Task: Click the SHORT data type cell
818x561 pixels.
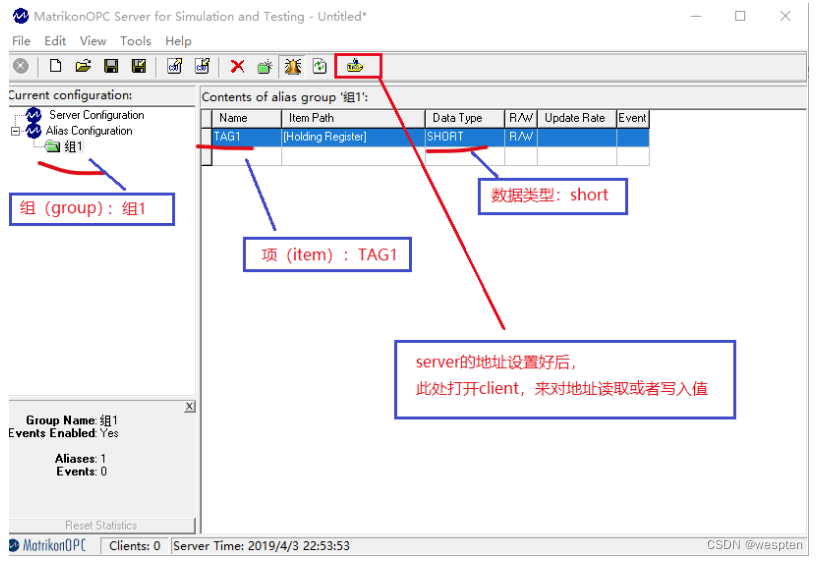Action: [x=465, y=137]
